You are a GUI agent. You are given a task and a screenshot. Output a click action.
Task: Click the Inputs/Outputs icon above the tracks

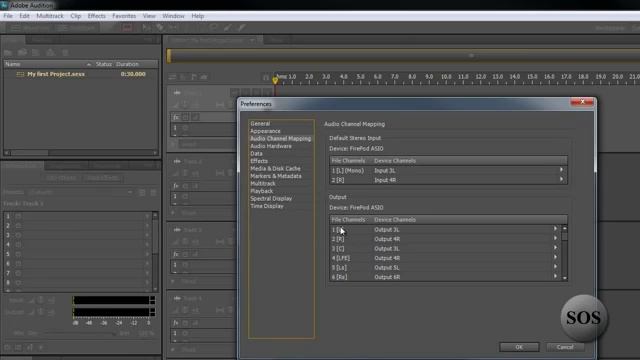pyautogui.click(x=172, y=77)
